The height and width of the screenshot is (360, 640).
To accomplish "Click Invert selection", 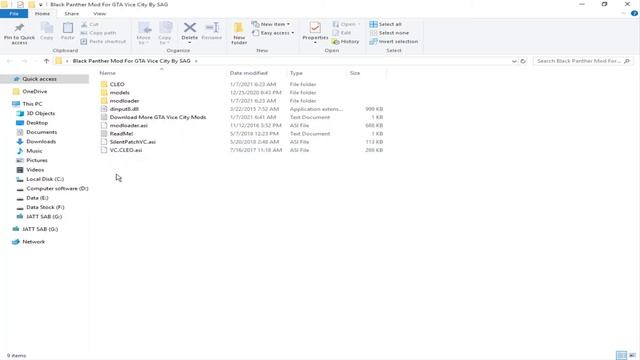I will click(394, 41).
